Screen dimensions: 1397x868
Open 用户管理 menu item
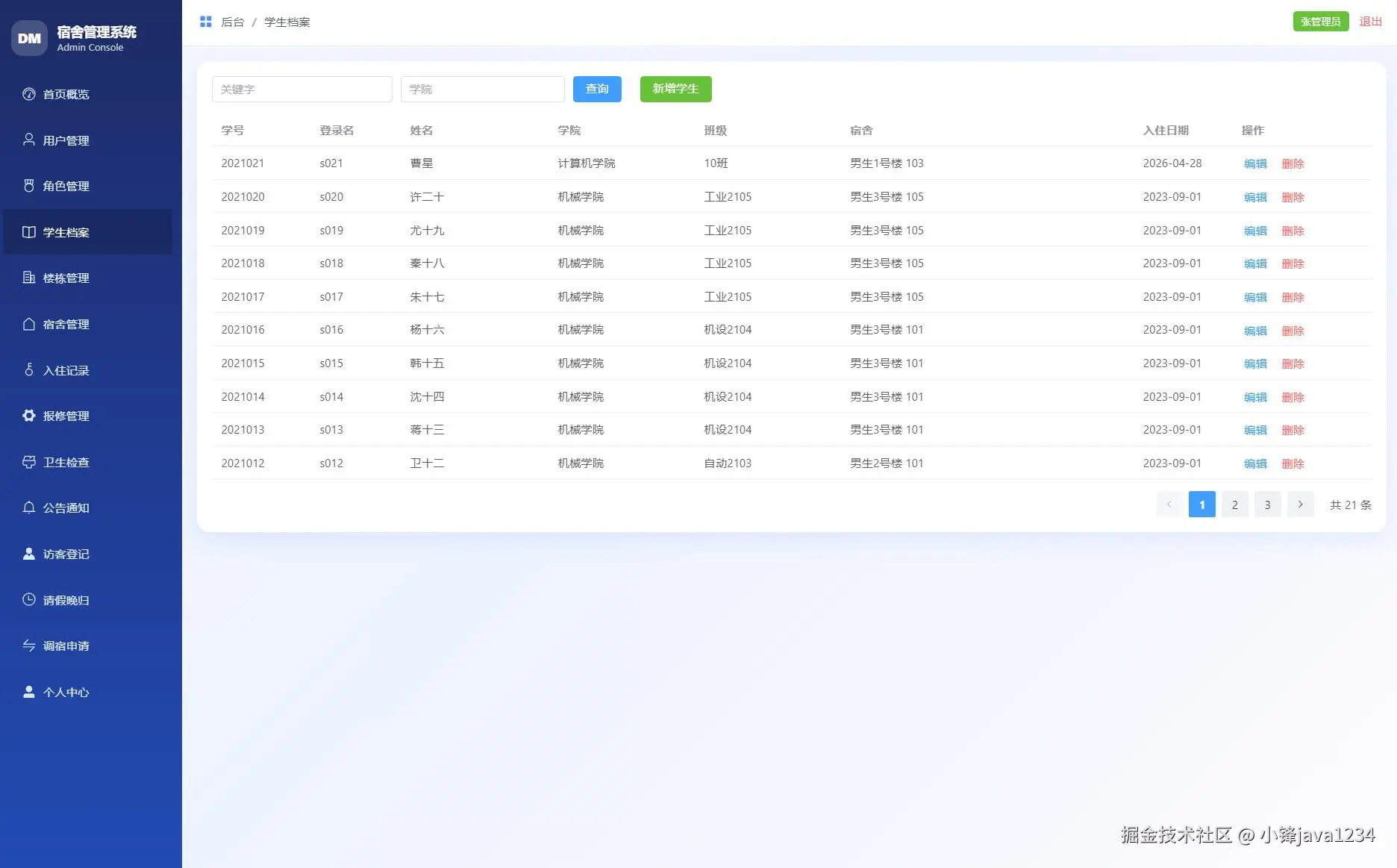pyautogui.click(x=88, y=140)
